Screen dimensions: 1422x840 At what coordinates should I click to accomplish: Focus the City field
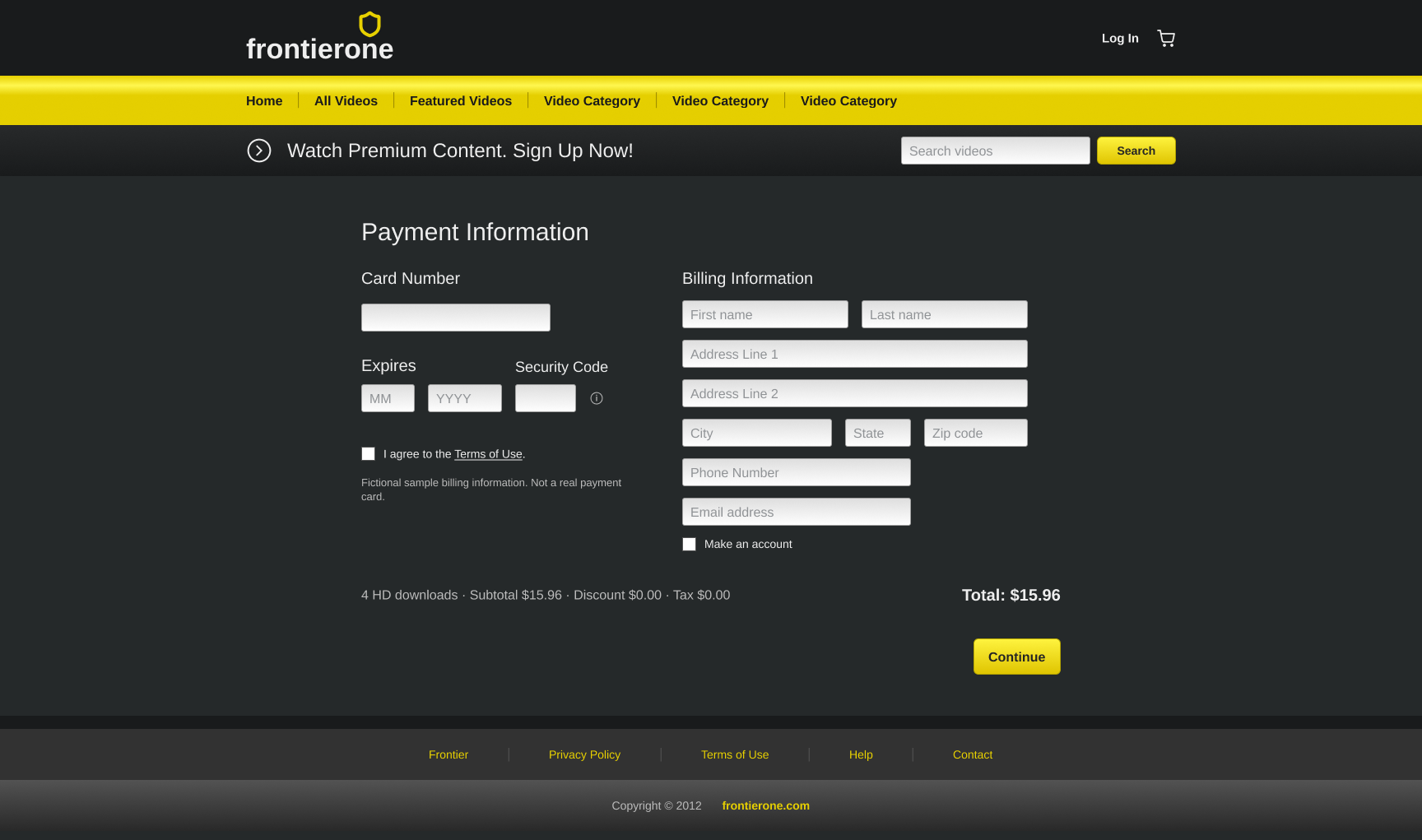pyautogui.click(x=756, y=433)
